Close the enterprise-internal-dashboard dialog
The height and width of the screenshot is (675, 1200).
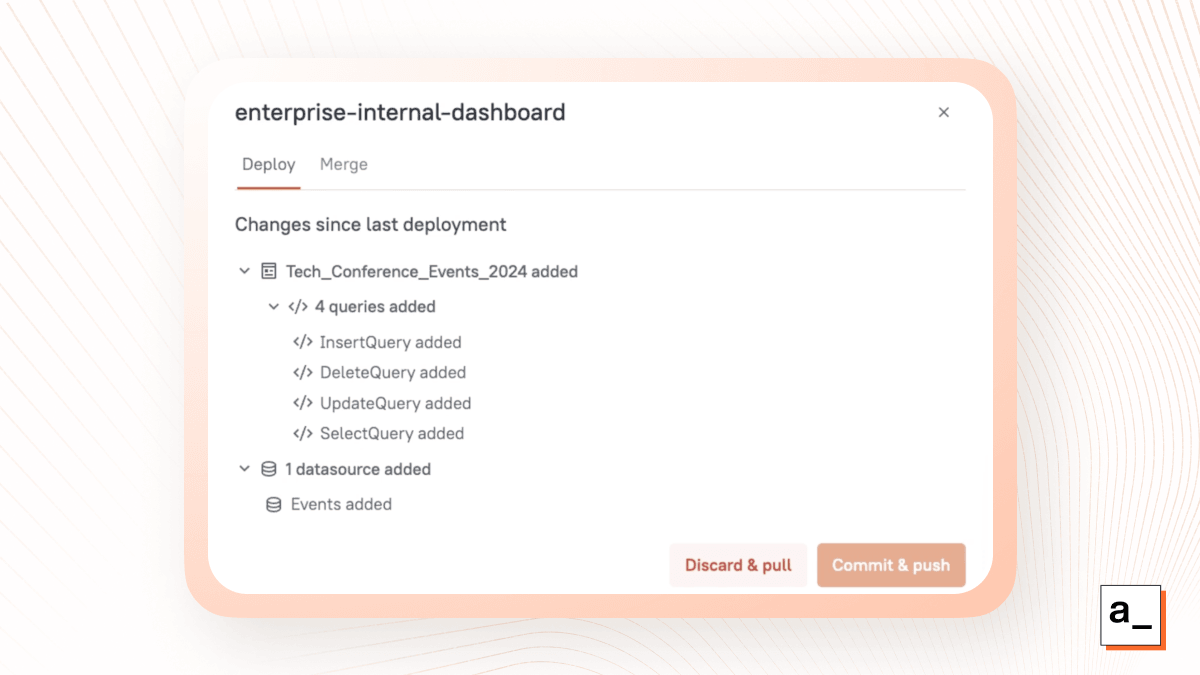pos(943,112)
